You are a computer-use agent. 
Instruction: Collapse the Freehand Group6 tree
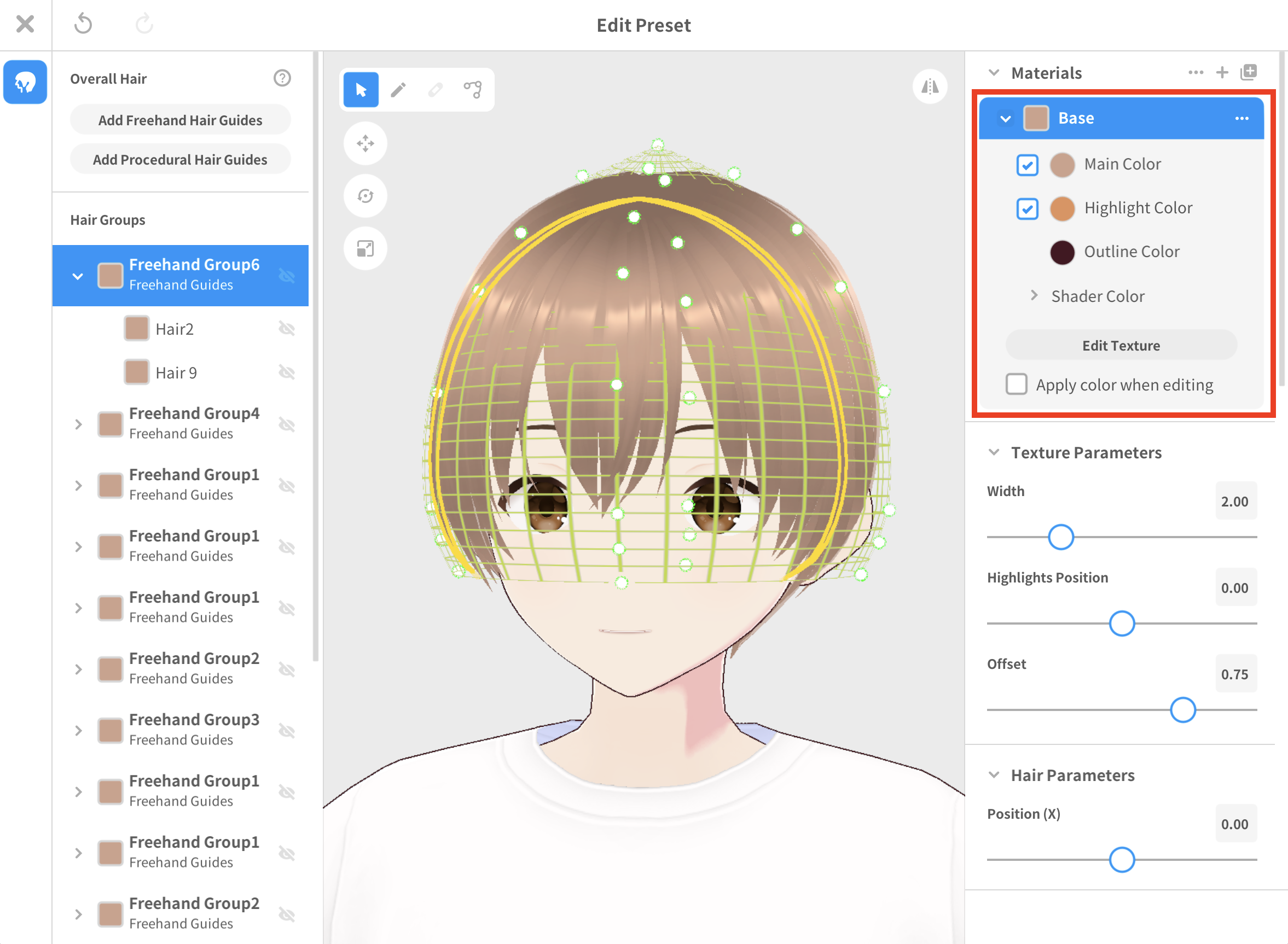point(78,276)
